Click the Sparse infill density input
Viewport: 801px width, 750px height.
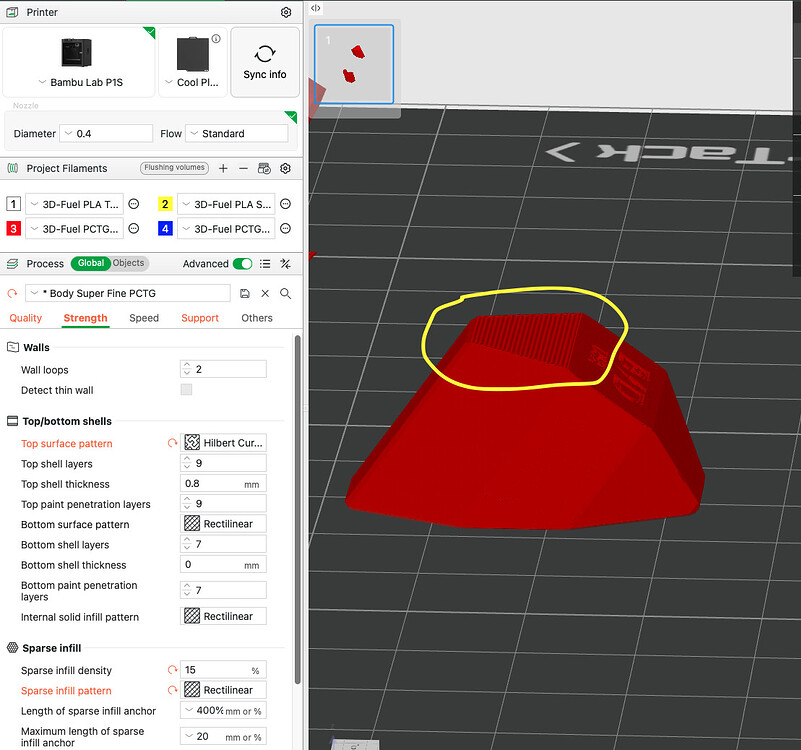point(223,670)
